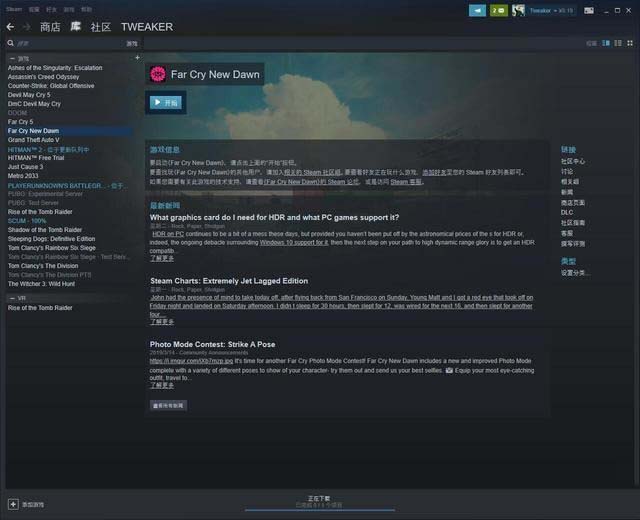Select Far Cry 5 in library
The height and width of the screenshot is (520, 640).
[20, 122]
